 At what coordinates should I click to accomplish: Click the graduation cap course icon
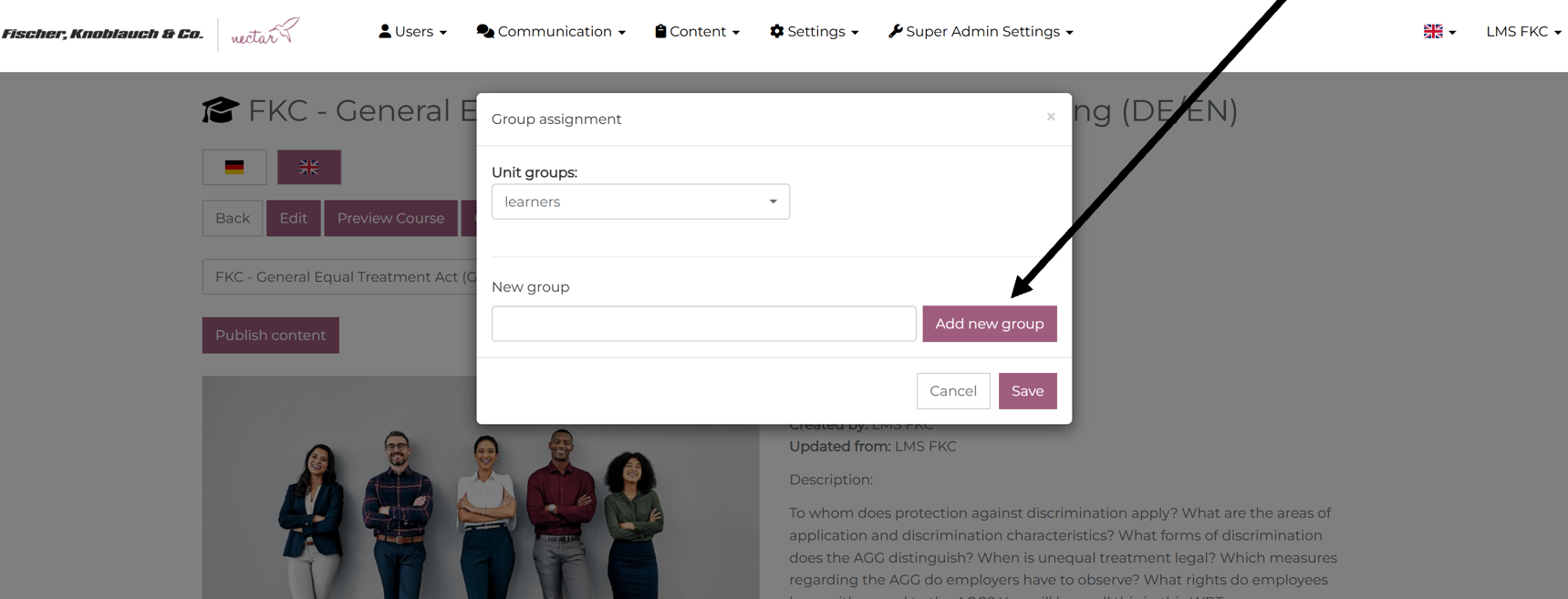click(220, 110)
